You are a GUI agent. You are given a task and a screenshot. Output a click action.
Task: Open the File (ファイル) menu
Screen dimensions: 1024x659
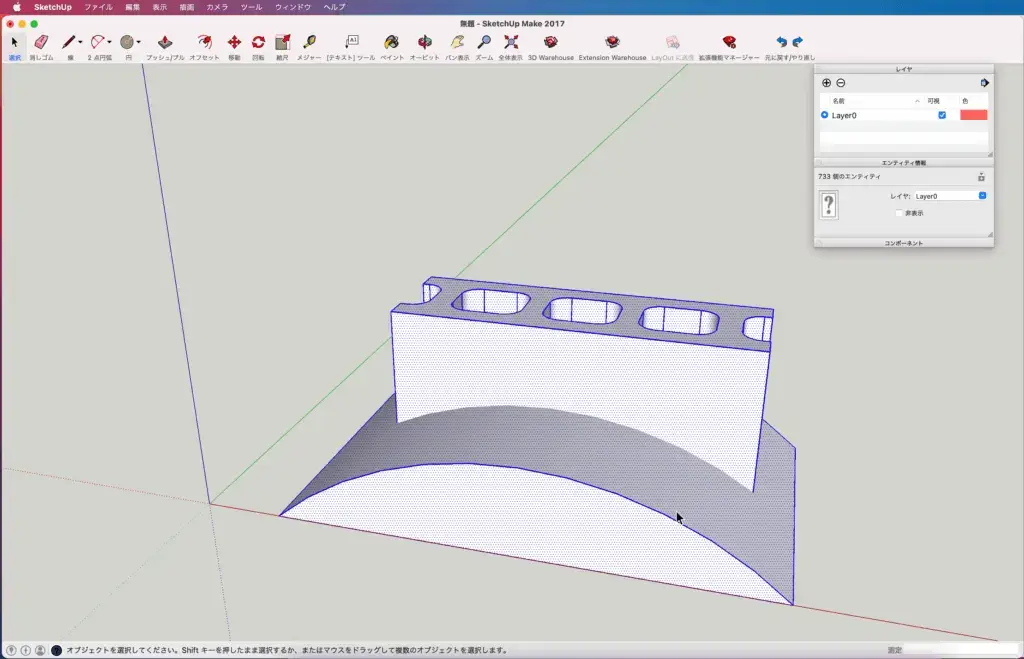(98, 7)
